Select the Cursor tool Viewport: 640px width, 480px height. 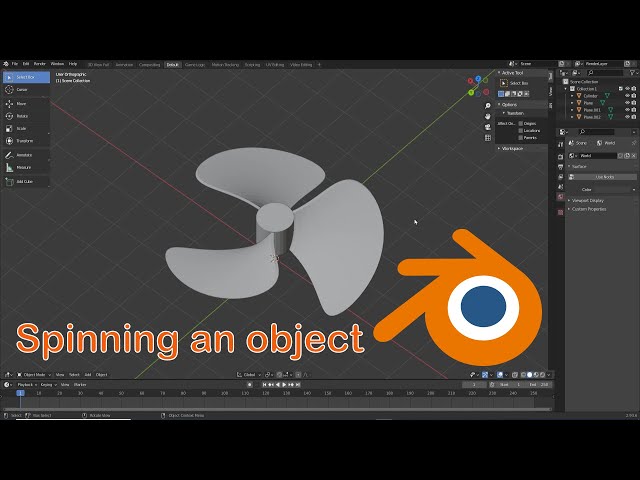pyautogui.click(x=26, y=89)
